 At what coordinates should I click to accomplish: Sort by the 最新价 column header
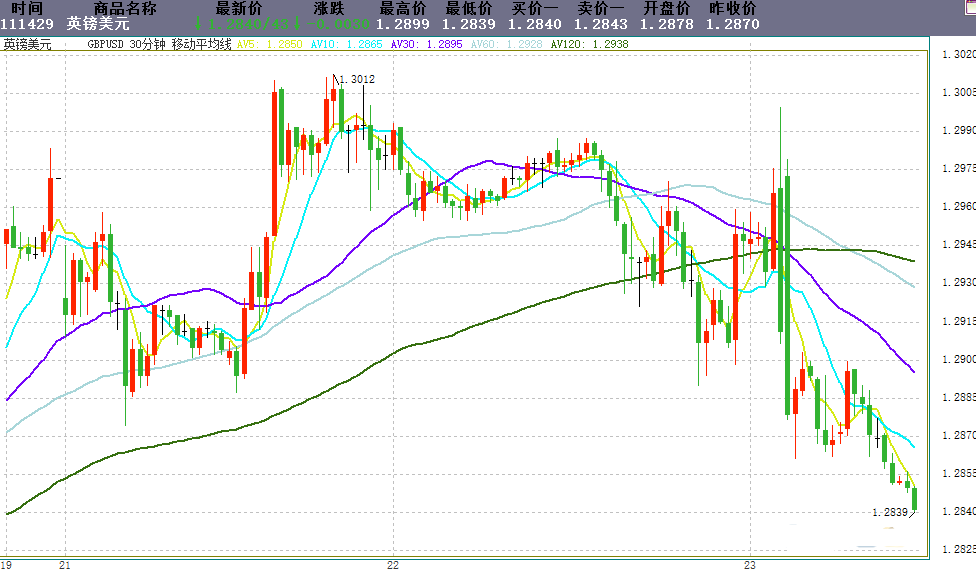240,8
